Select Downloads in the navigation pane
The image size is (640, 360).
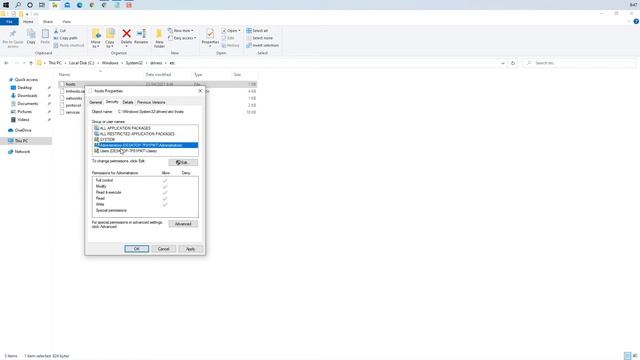(x=27, y=96)
